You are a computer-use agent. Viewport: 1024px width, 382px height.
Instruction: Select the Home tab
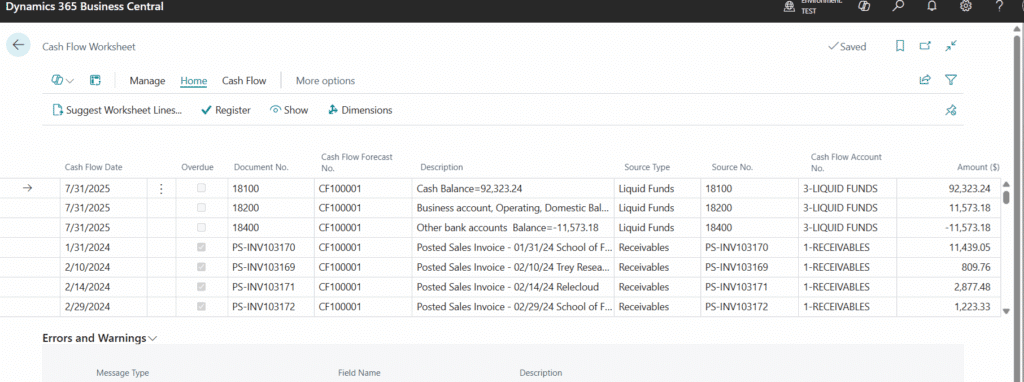click(193, 81)
